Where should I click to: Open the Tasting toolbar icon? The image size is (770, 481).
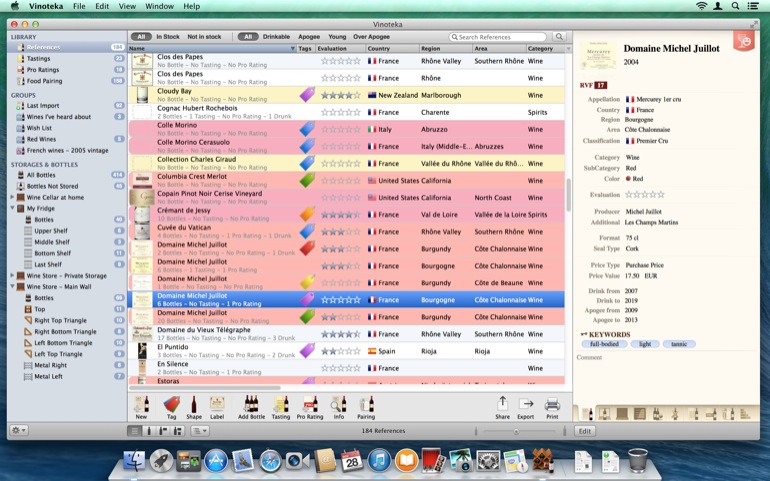pyautogui.click(x=281, y=404)
